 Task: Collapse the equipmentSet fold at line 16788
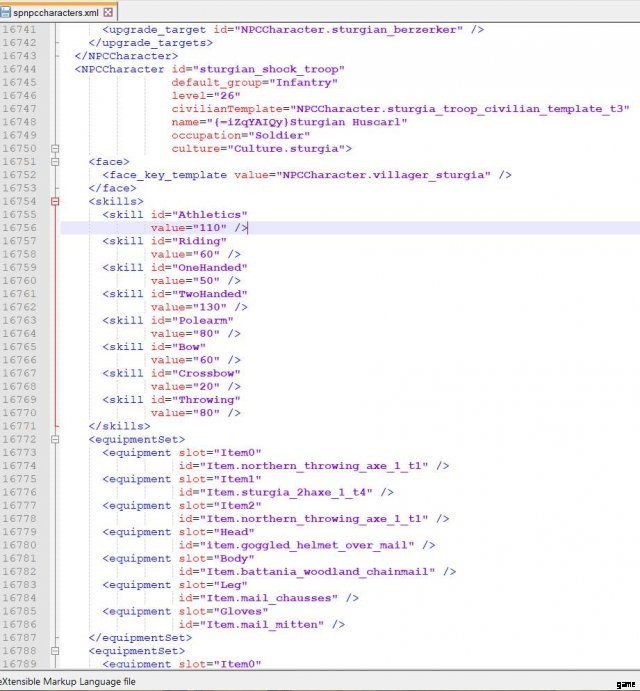coord(55,651)
